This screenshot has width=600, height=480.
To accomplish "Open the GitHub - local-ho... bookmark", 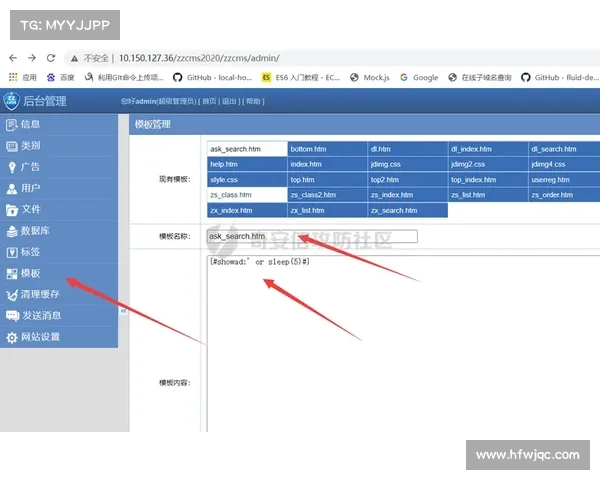I will (213, 77).
